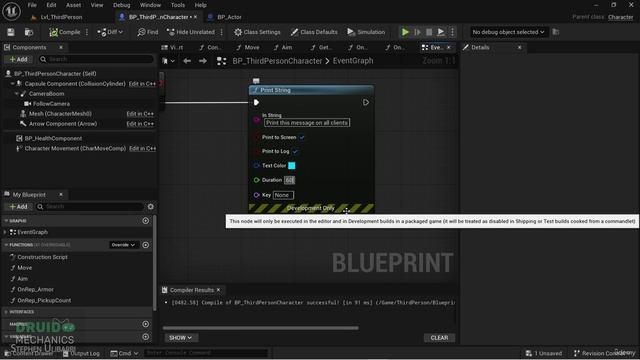Click the Print String input exec pin

coord(256,102)
